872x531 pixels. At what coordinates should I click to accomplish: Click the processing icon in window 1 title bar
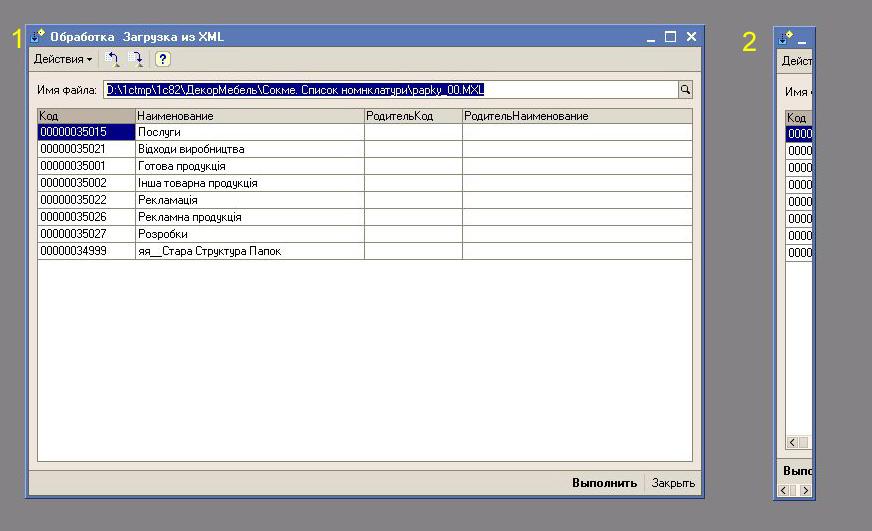(x=38, y=36)
